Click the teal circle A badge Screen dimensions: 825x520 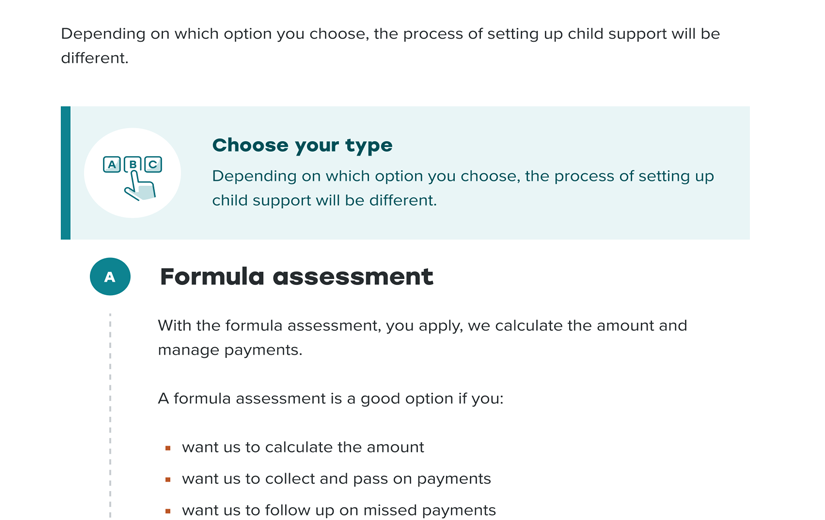(x=110, y=276)
